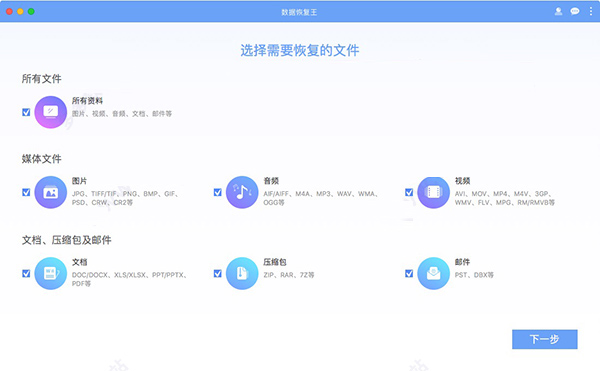Click the 视频 label text
600x371 pixels.
click(x=462, y=181)
